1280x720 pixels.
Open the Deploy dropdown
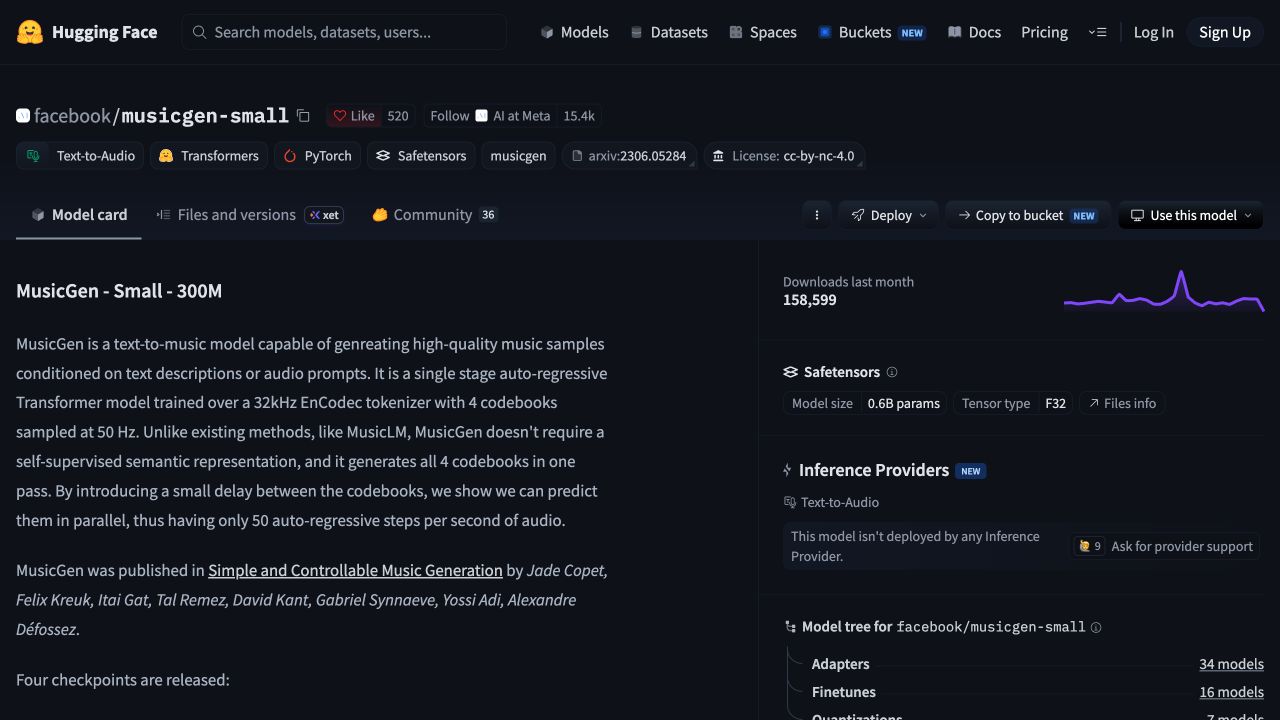click(889, 215)
